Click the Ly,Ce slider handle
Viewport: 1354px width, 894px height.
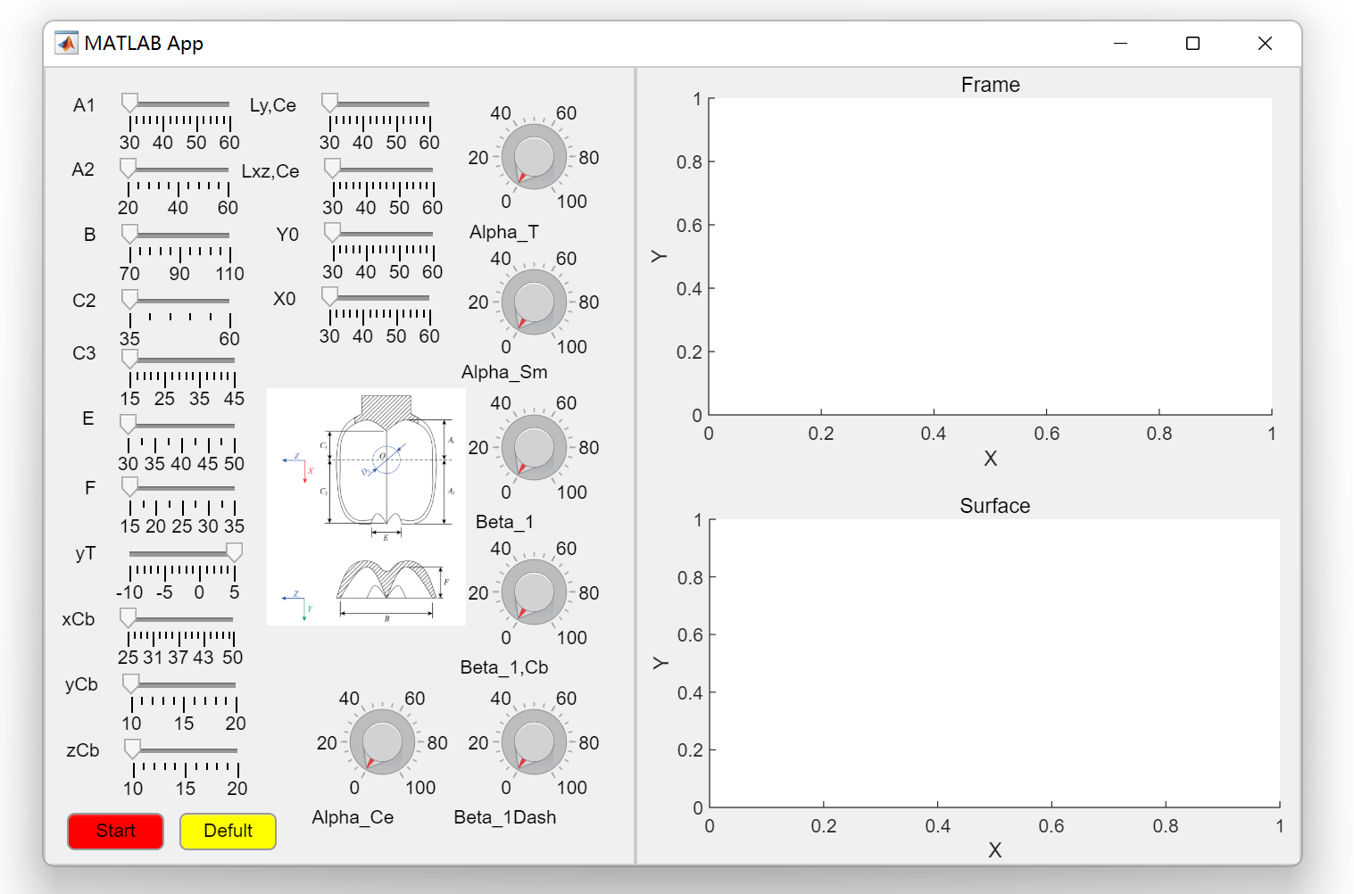point(329,103)
